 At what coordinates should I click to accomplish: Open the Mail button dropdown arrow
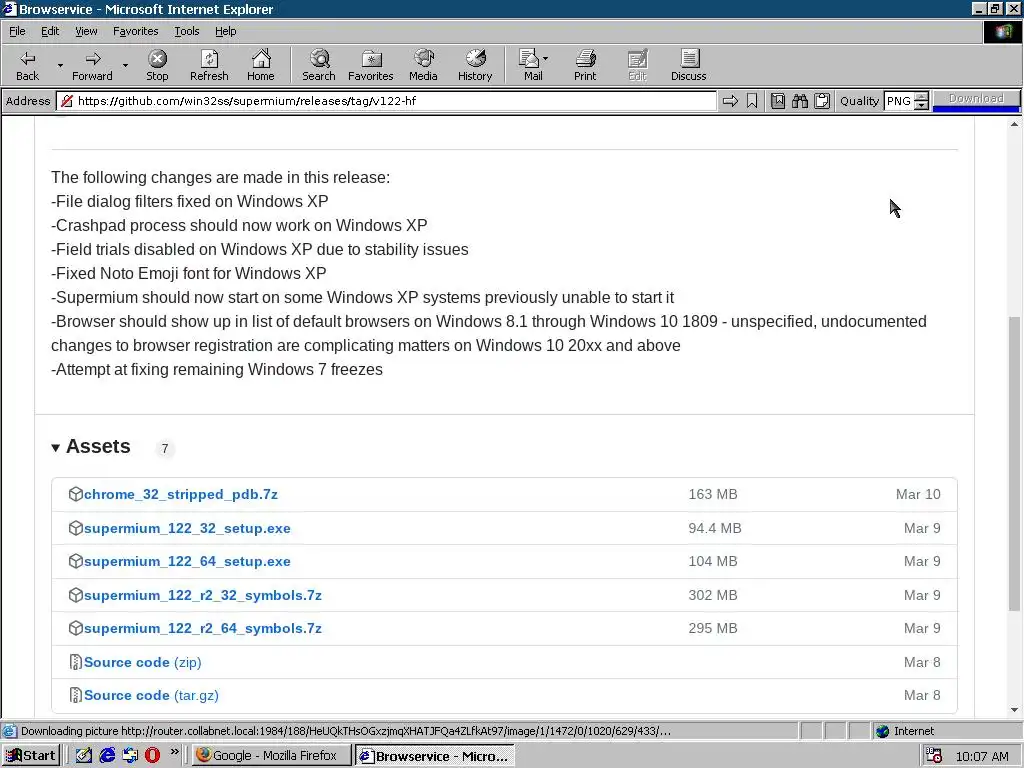pyautogui.click(x=546, y=59)
